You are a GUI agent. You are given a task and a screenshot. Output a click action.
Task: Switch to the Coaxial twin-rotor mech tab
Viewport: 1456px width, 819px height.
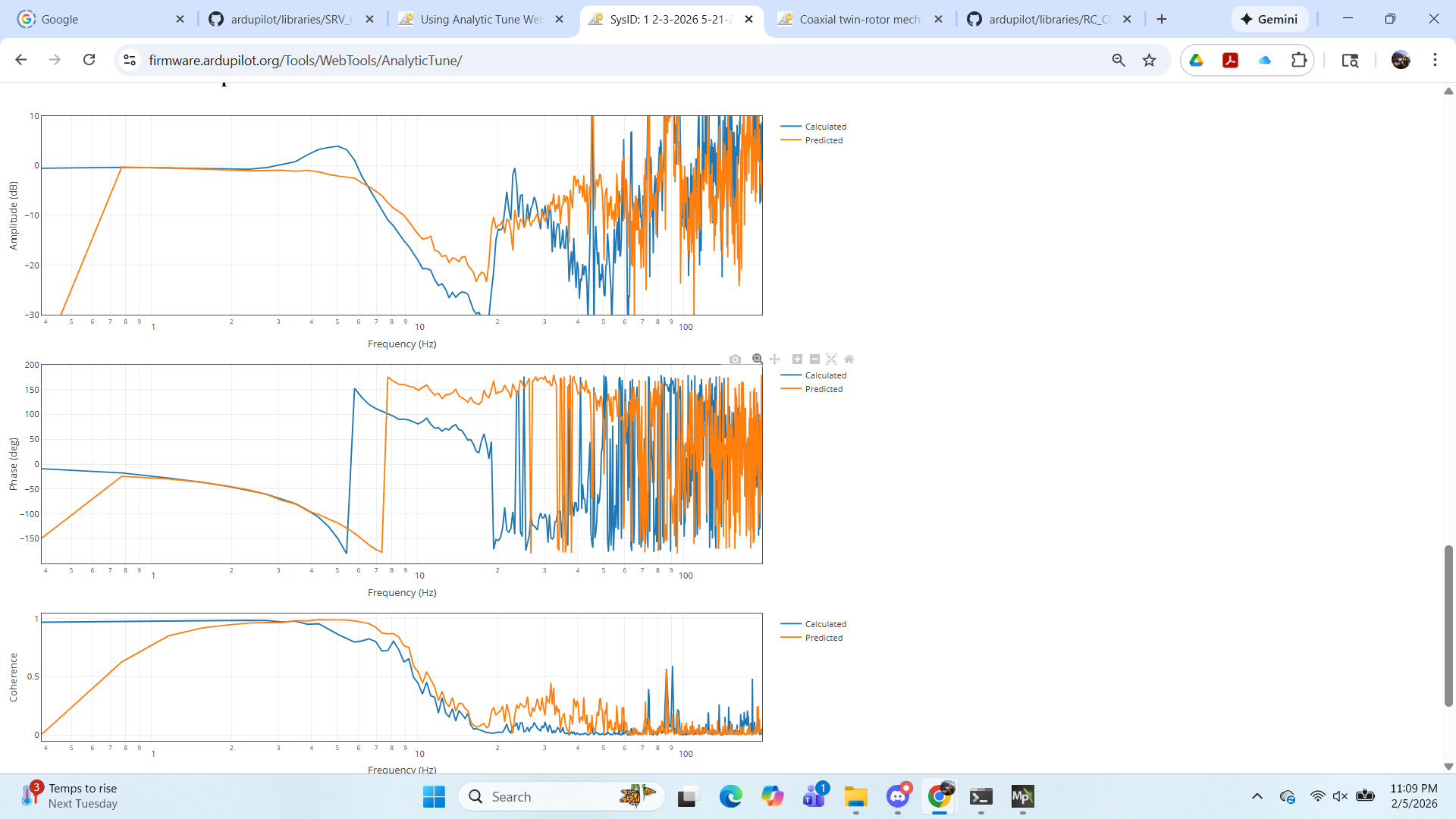(859, 19)
